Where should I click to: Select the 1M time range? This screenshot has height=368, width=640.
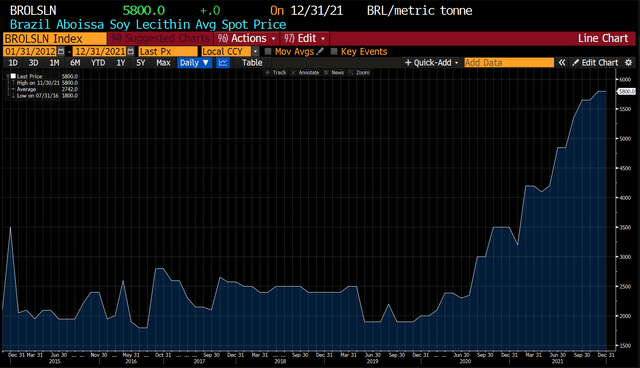coord(54,62)
